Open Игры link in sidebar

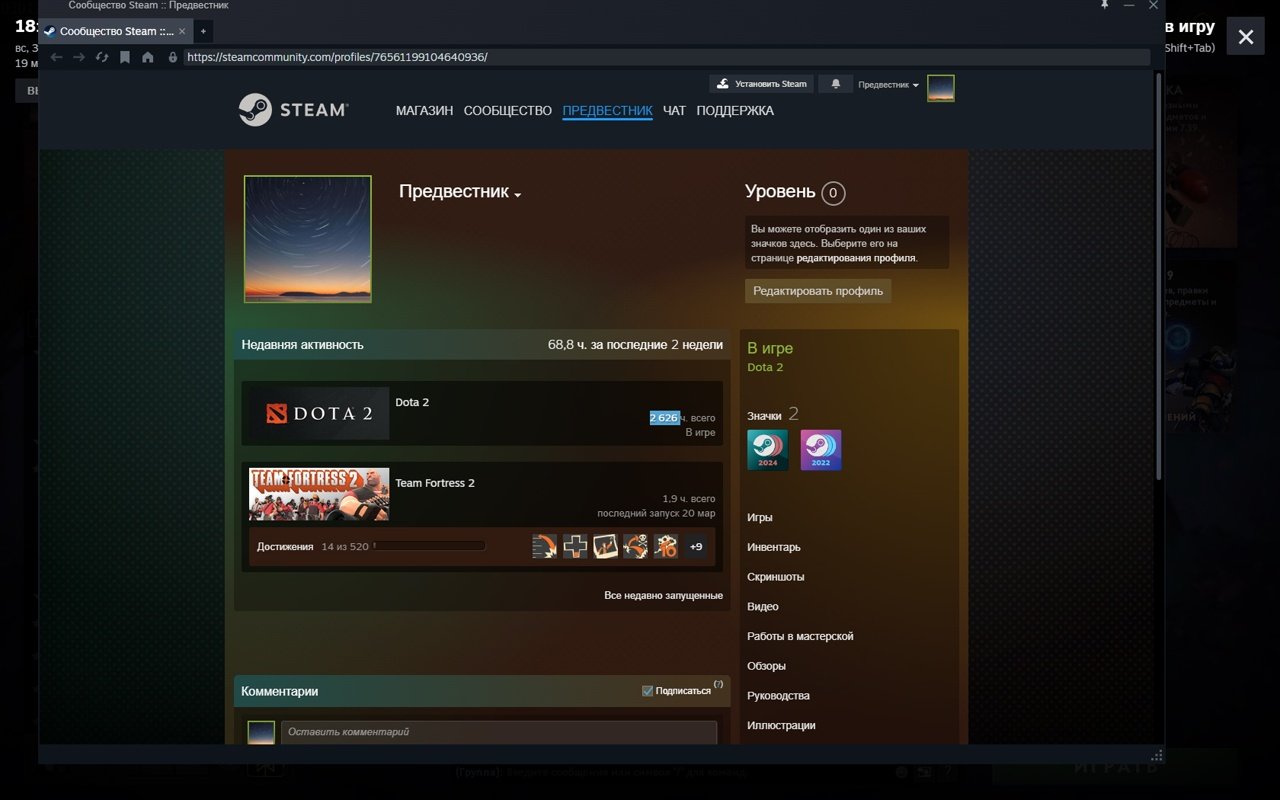point(760,518)
